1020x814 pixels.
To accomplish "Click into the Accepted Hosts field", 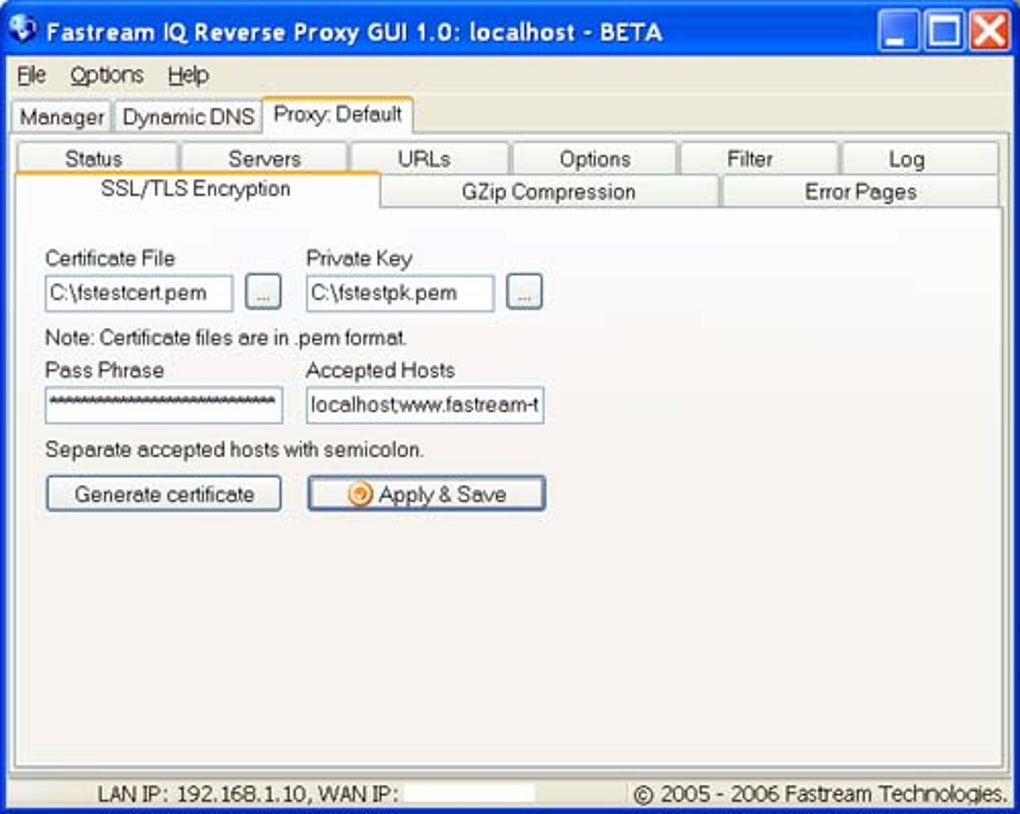I will pyautogui.click(x=425, y=405).
